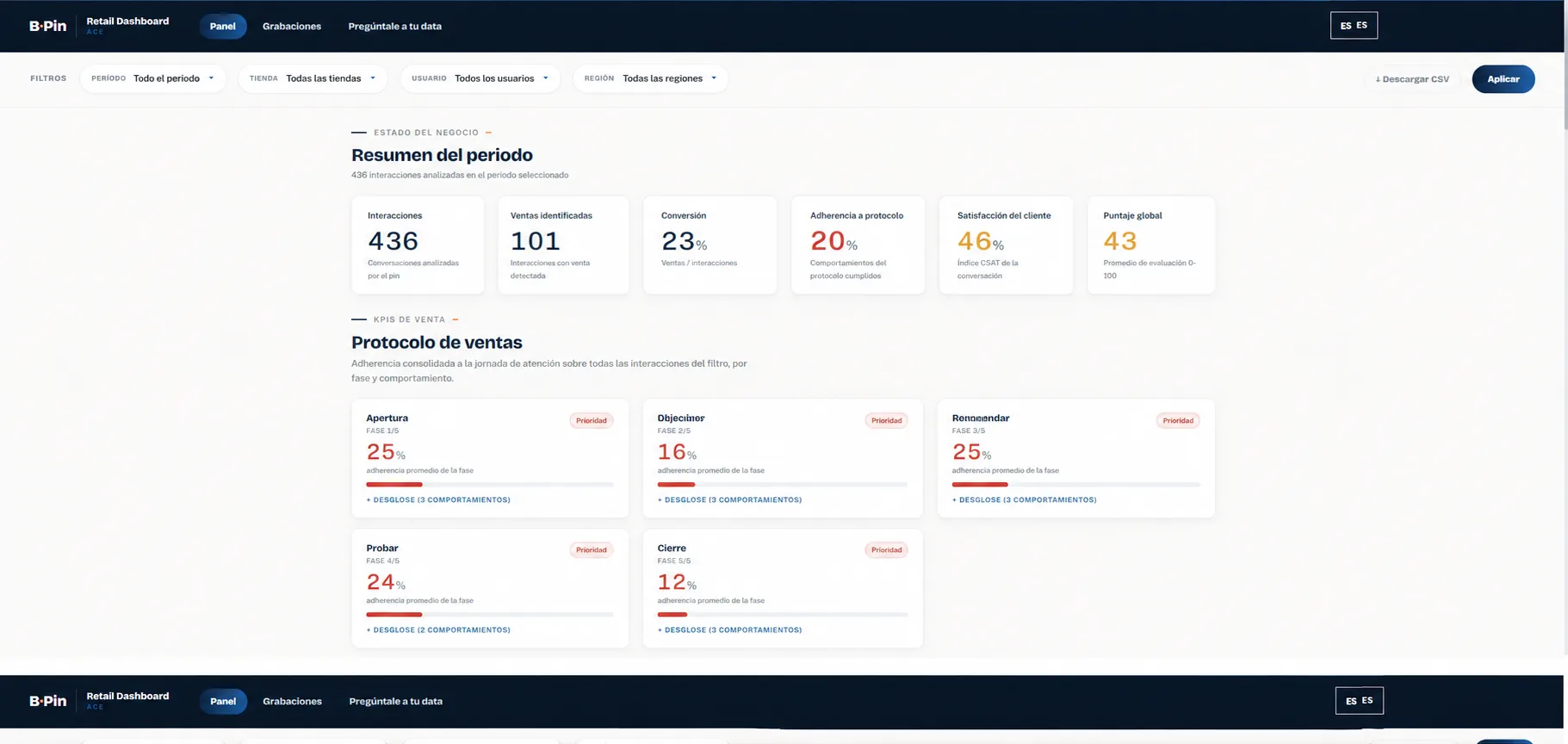Click the Aplicar button
The image size is (1568, 744).
click(1503, 79)
